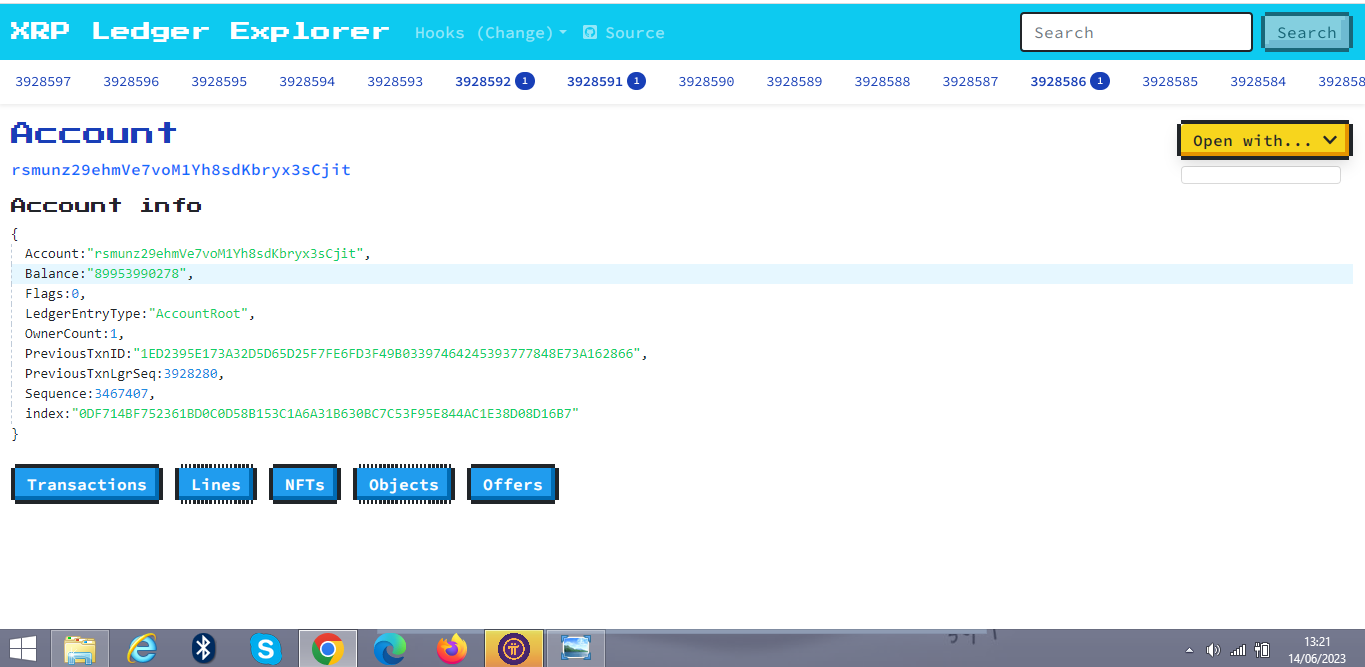1365x667 pixels.
Task: Expand the Hooks (Change) dropdown
Action: click(491, 32)
